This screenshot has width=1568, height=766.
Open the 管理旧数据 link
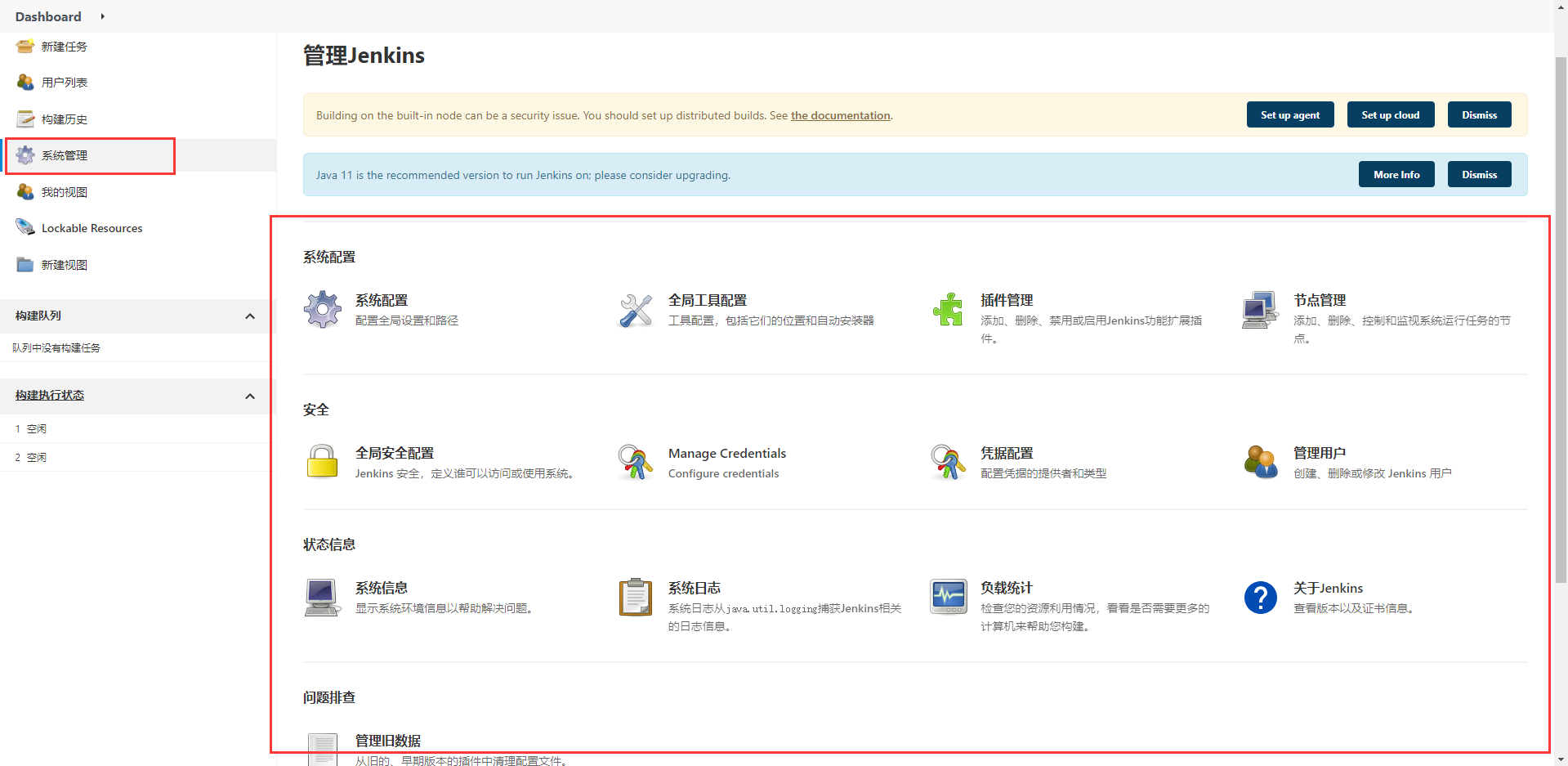(x=388, y=741)
